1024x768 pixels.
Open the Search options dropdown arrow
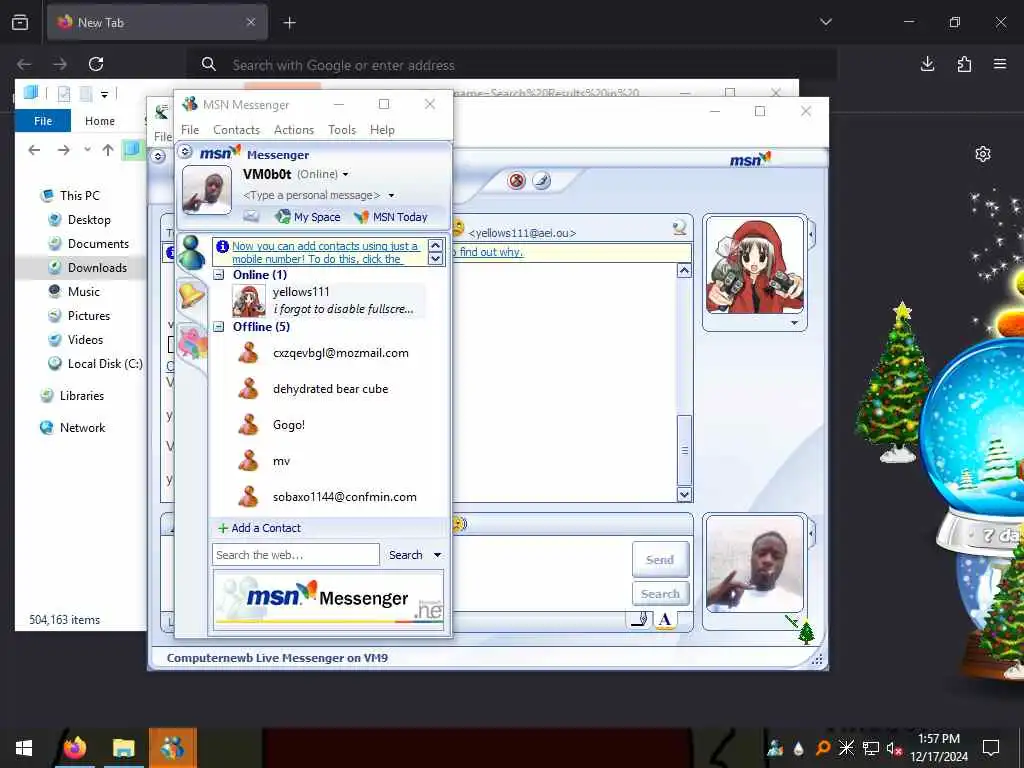point(438,555)
